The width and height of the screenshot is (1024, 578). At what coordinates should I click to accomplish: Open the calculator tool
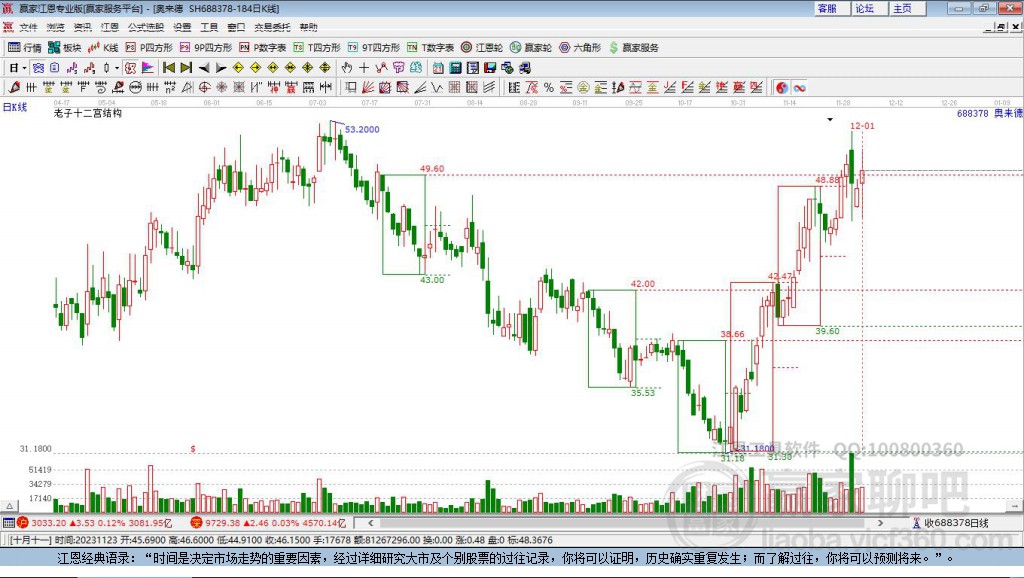tap(456, 67)
